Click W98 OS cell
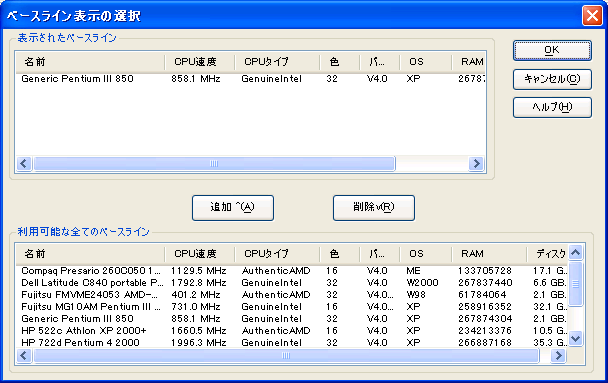Viewport: 608px width, 383px height. 416,295
